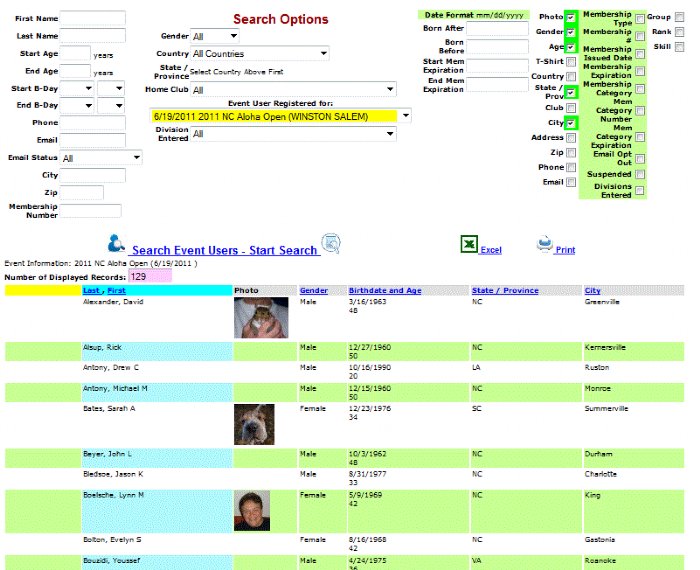The width and height of the screenshot is (700, 570).
Task: Uncheck the City display checkbox
Action: [x=571, y=123]
